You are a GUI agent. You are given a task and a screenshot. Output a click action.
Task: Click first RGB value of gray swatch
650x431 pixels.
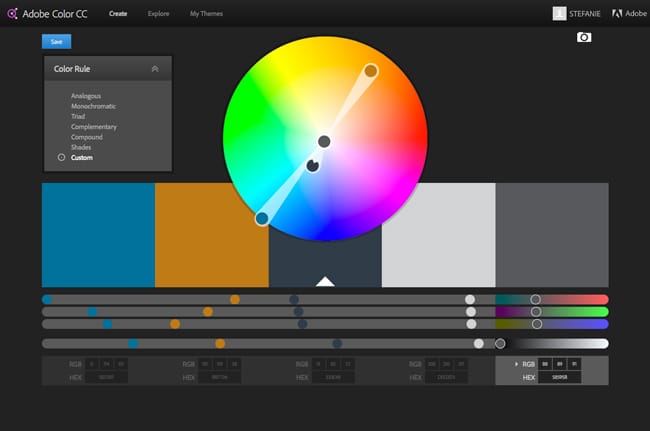click(x=545, y=364)
